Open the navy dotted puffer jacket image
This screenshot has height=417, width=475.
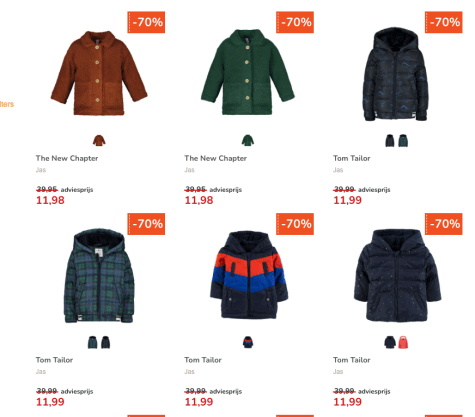pos(397,275)
